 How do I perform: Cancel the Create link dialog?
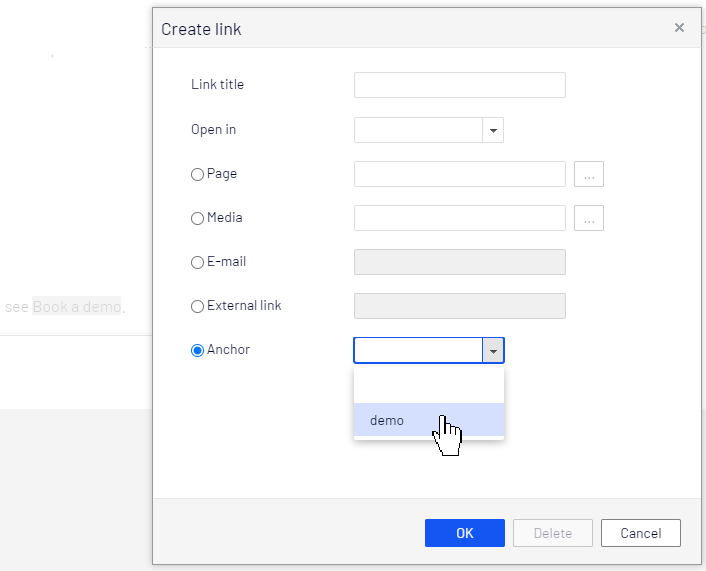641,533
